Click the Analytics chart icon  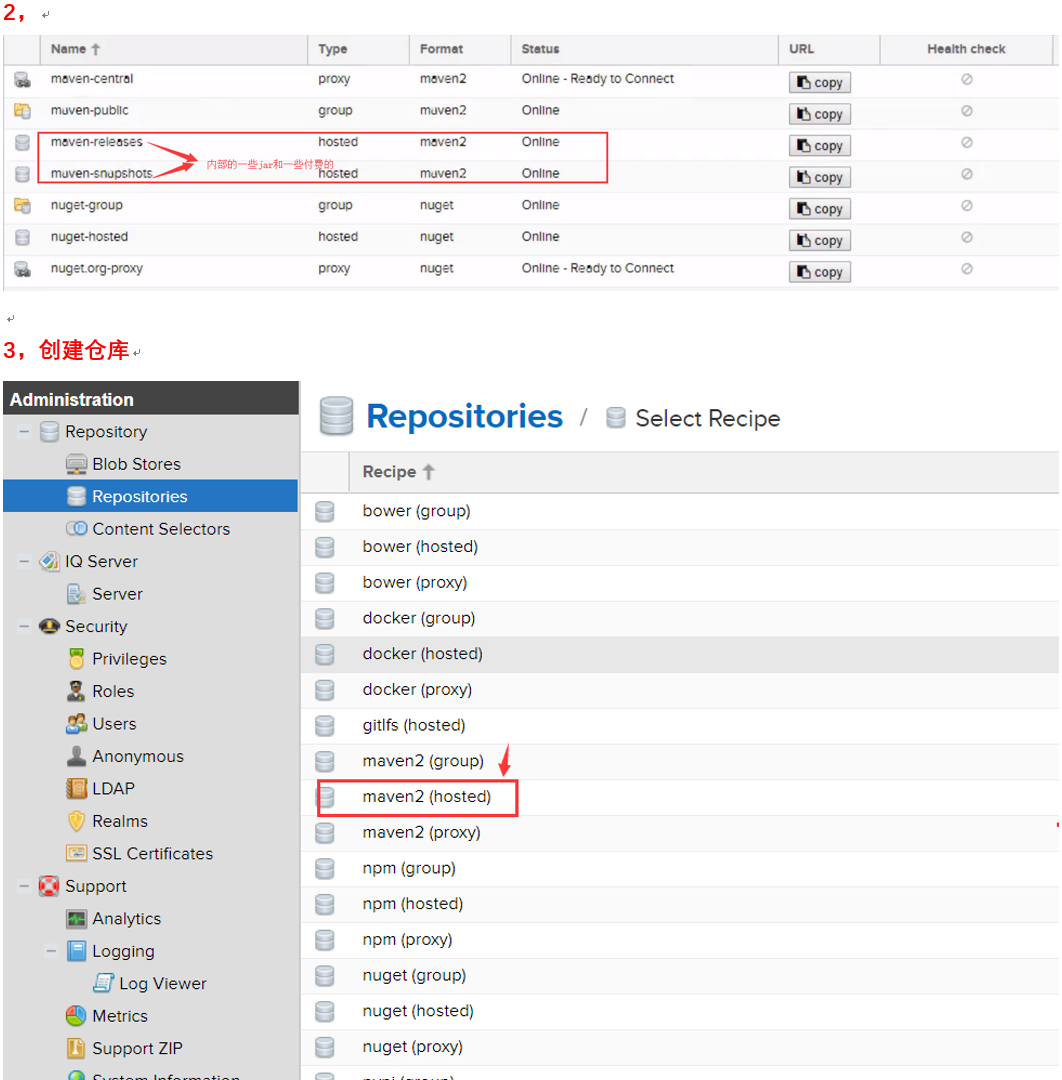(x=76, y=918)
